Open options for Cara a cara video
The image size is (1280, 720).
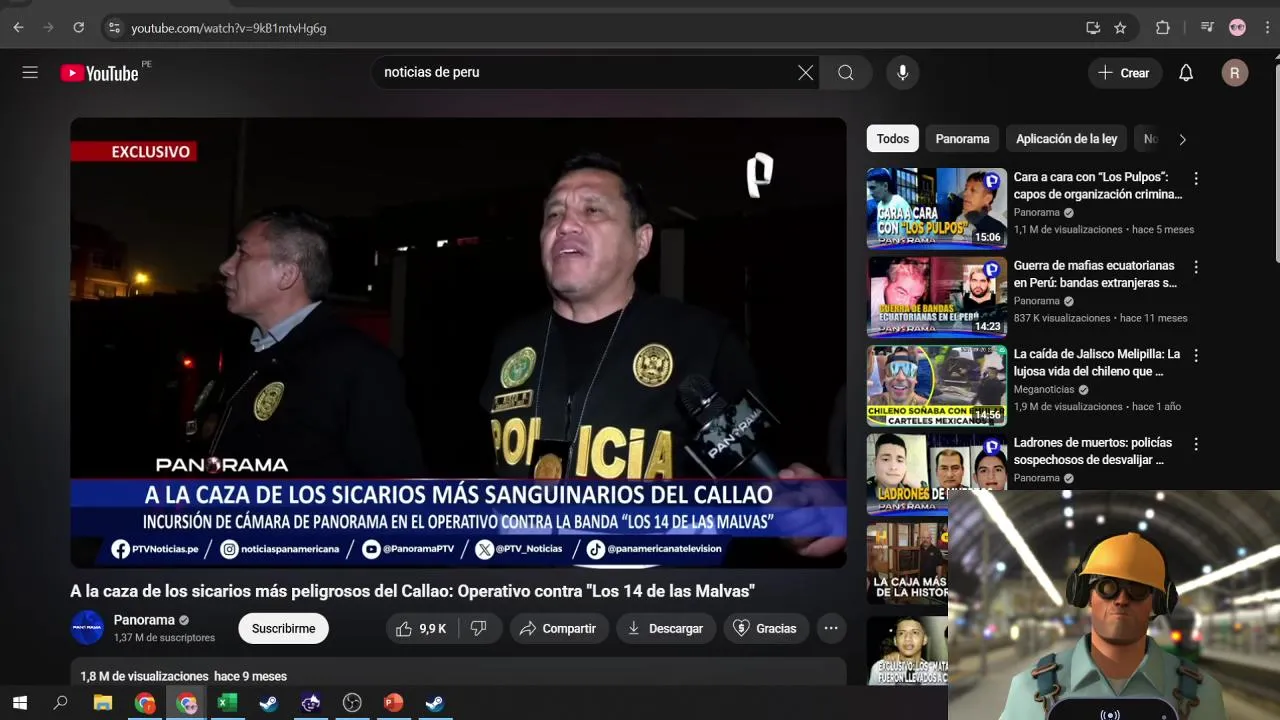tap(1196, 179)
